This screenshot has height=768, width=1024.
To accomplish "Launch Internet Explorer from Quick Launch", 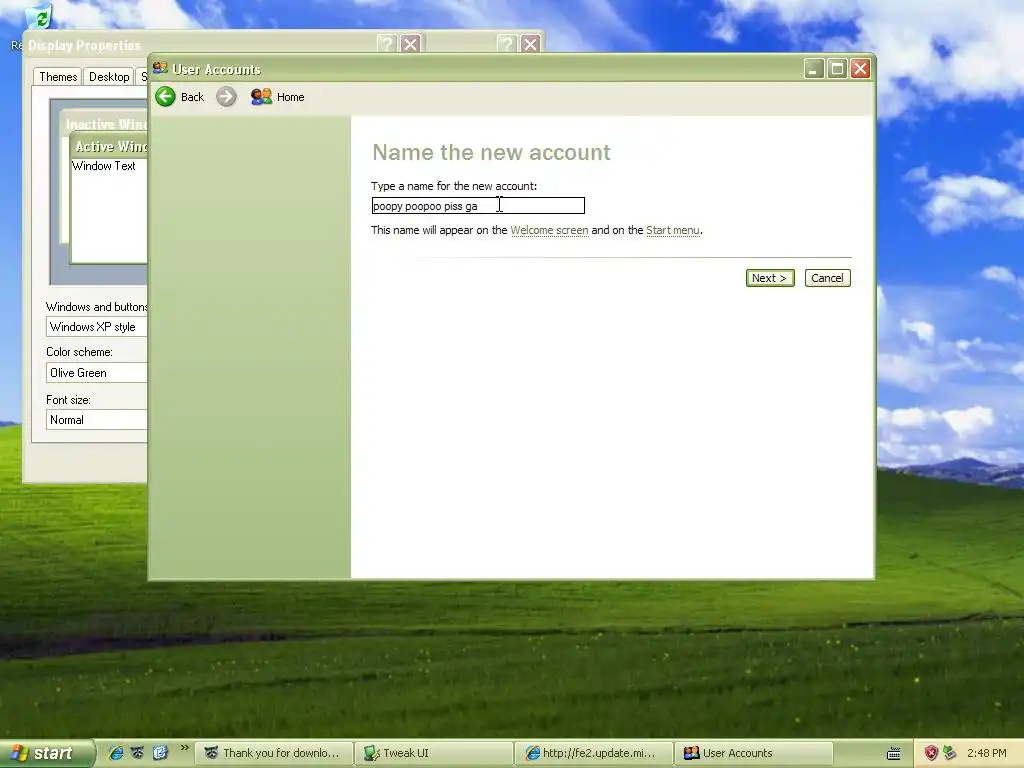I will click(116, 753).
